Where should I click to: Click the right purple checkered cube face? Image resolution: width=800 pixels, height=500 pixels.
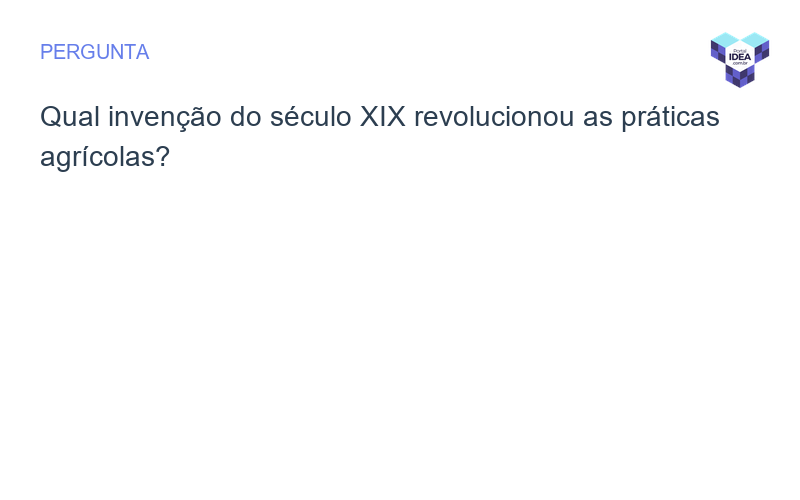tap(762, 51)
